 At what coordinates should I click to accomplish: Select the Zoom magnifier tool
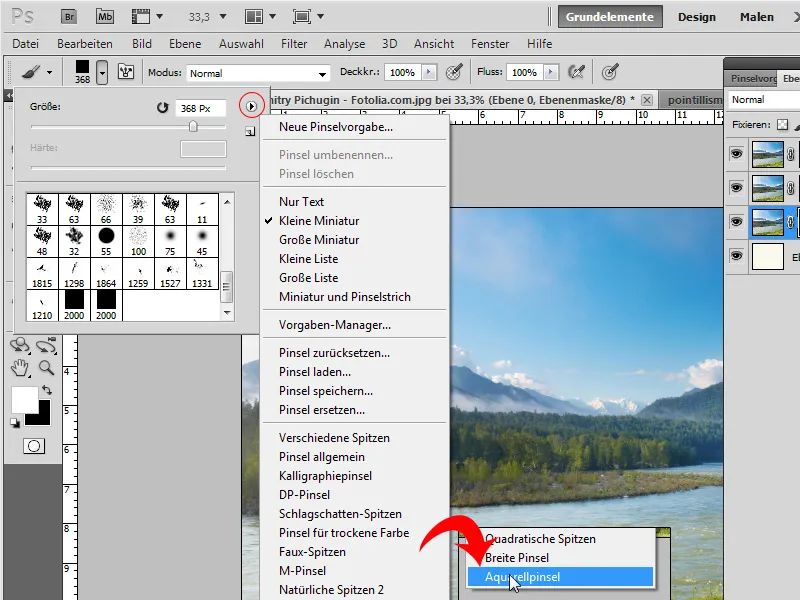(46, 368)
